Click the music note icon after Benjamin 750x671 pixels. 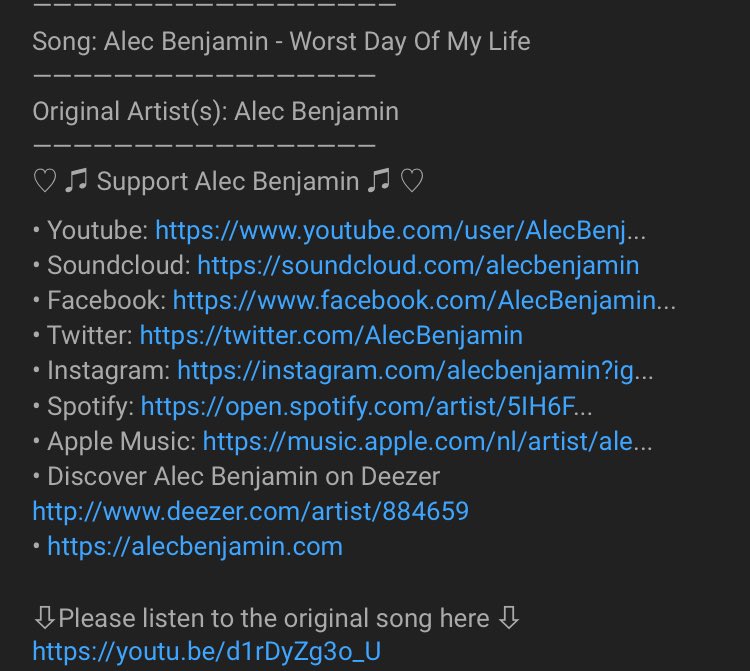(379, 181)
